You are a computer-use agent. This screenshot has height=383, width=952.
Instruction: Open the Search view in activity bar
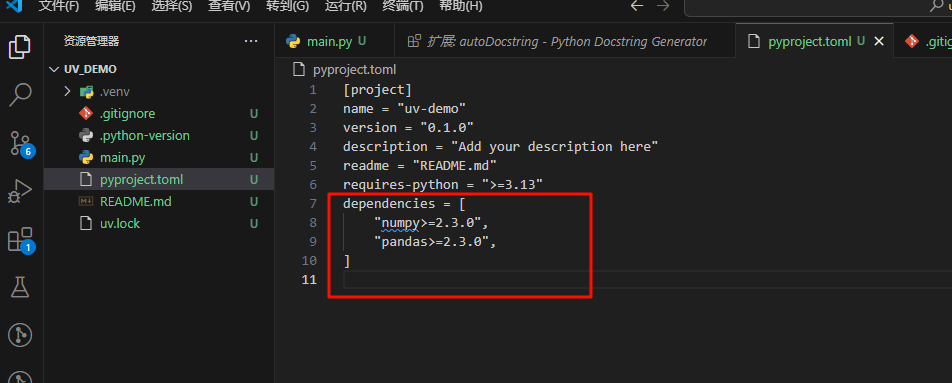click(20, 95)
